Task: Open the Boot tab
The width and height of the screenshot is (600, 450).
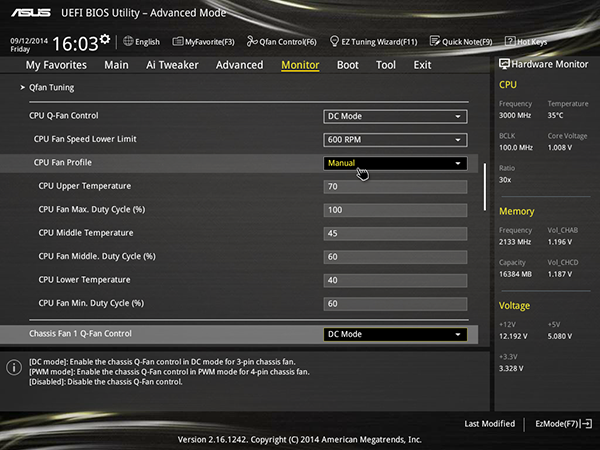Action: coord(348,65)
